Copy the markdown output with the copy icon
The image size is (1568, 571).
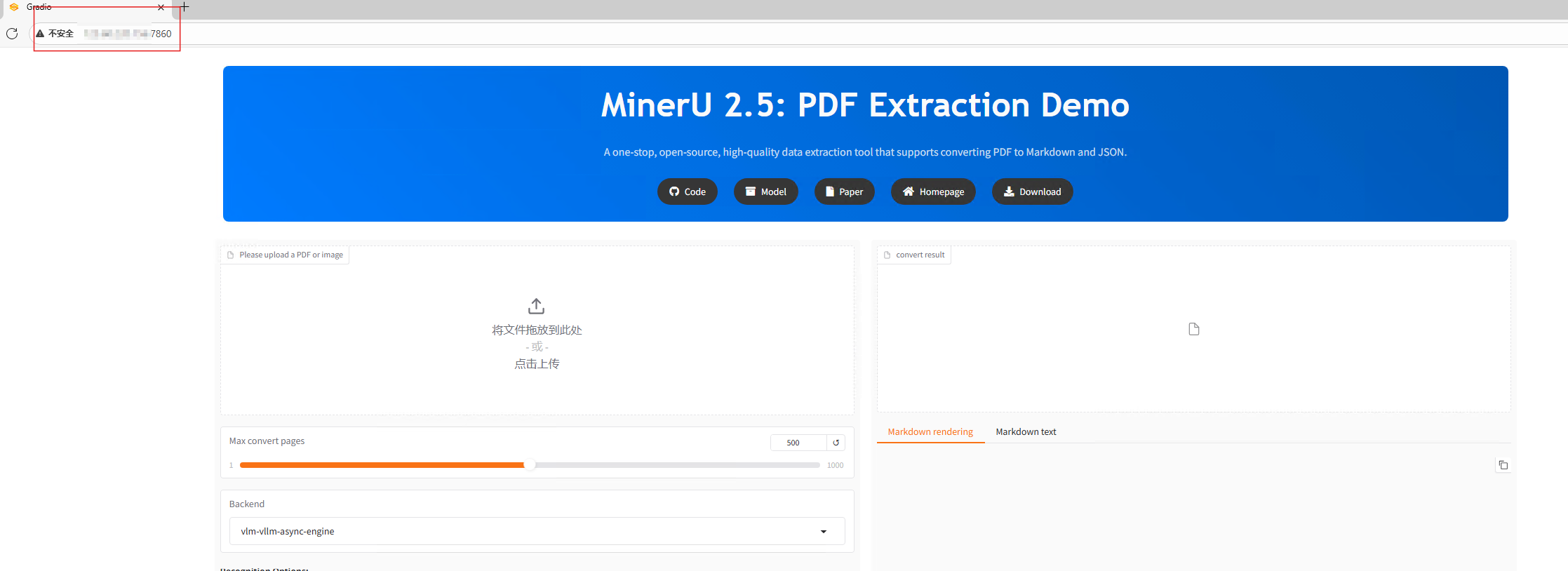coord(1503,465)
